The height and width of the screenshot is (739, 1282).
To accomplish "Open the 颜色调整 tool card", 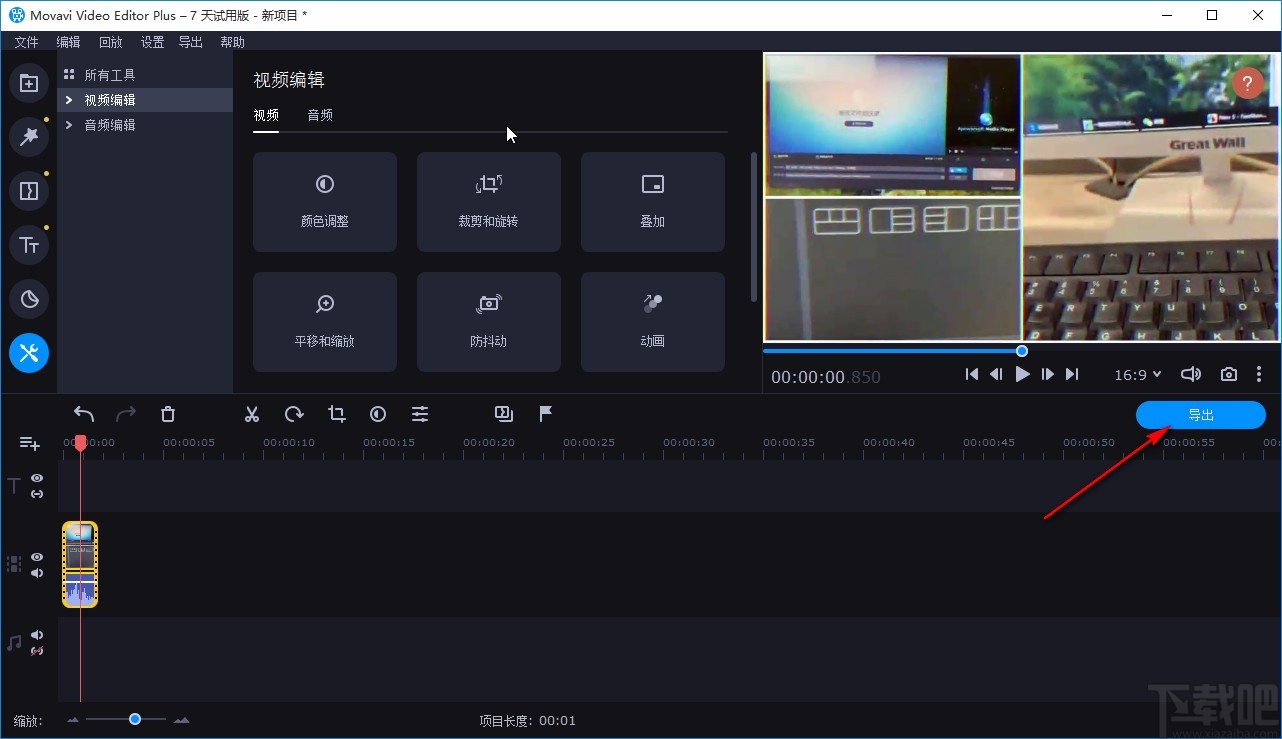I will coord(325,202).
